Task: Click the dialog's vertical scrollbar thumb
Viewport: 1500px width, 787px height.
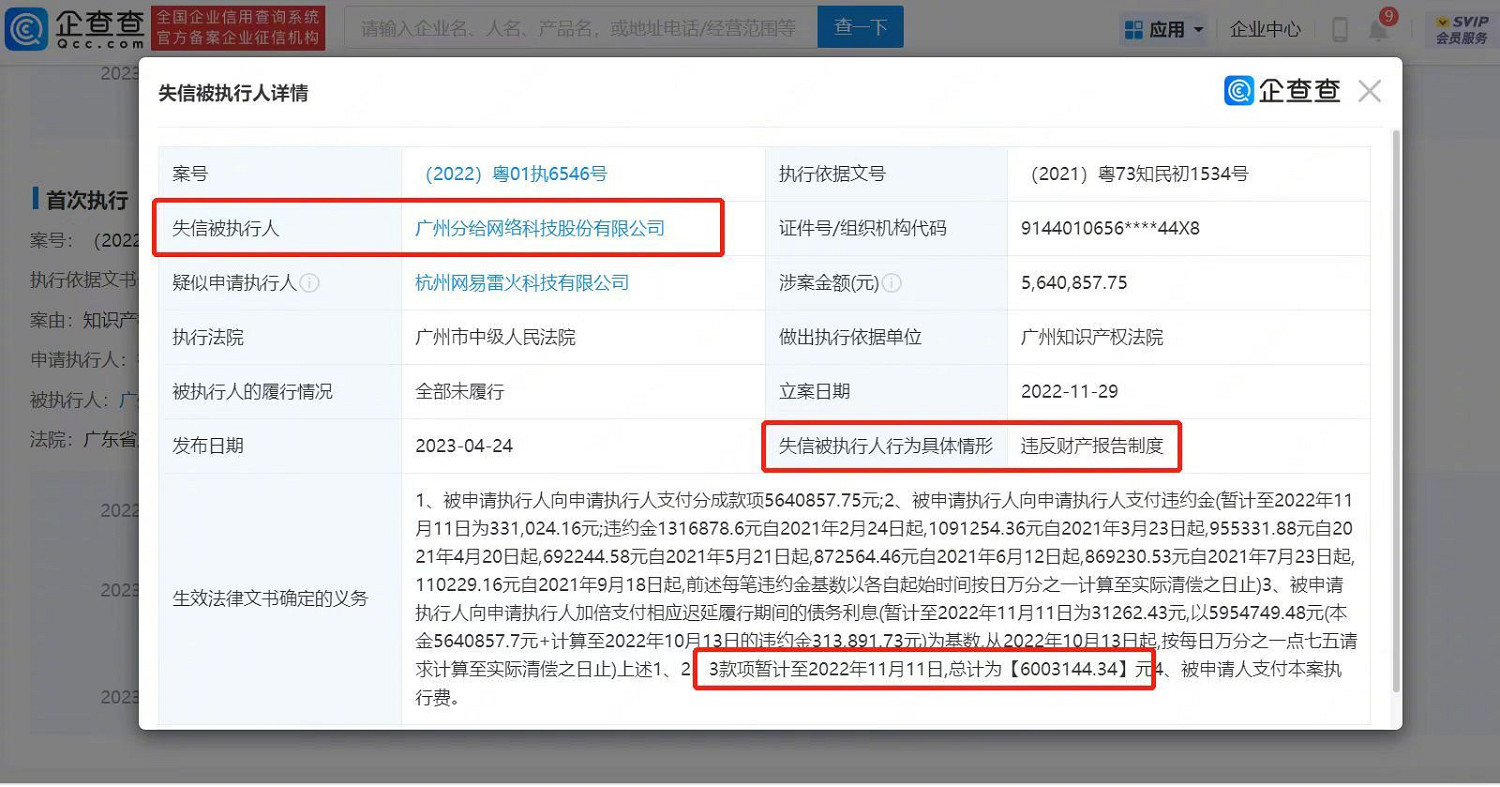Action: click(x=1396, y=400)
